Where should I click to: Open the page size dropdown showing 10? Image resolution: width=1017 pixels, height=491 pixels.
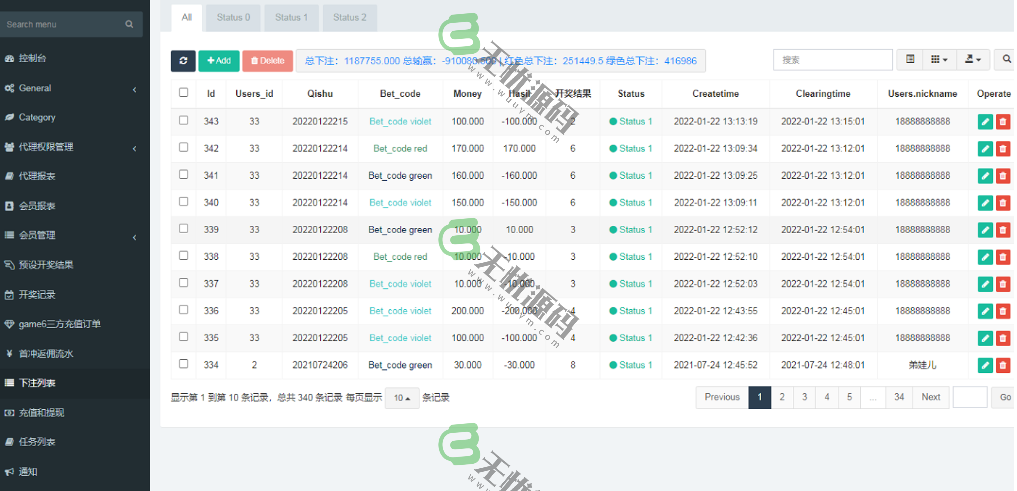click(402, 398)
